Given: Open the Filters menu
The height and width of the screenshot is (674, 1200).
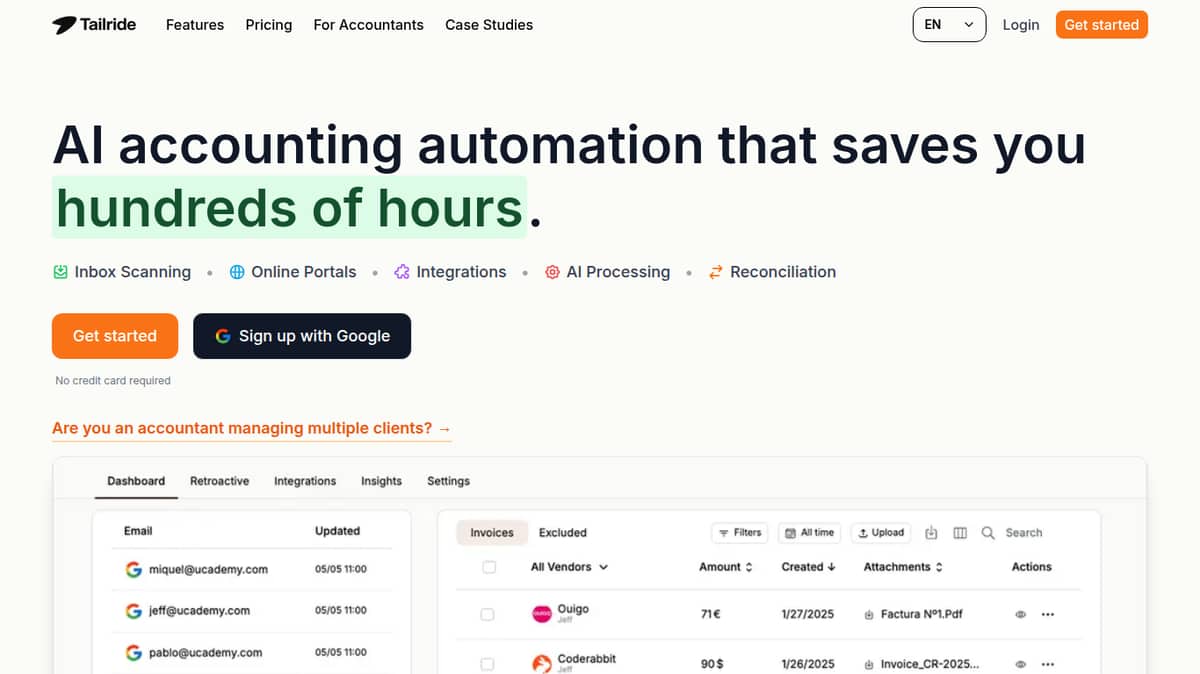Looking at the screenshot, I should 740,533.
